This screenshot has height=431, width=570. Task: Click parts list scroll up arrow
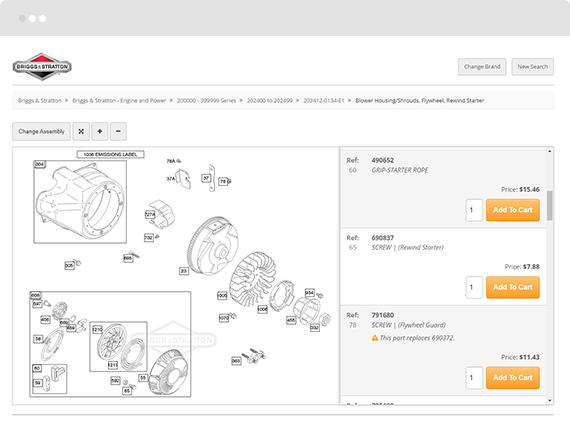pyautogui.click(x=550, y=151)
